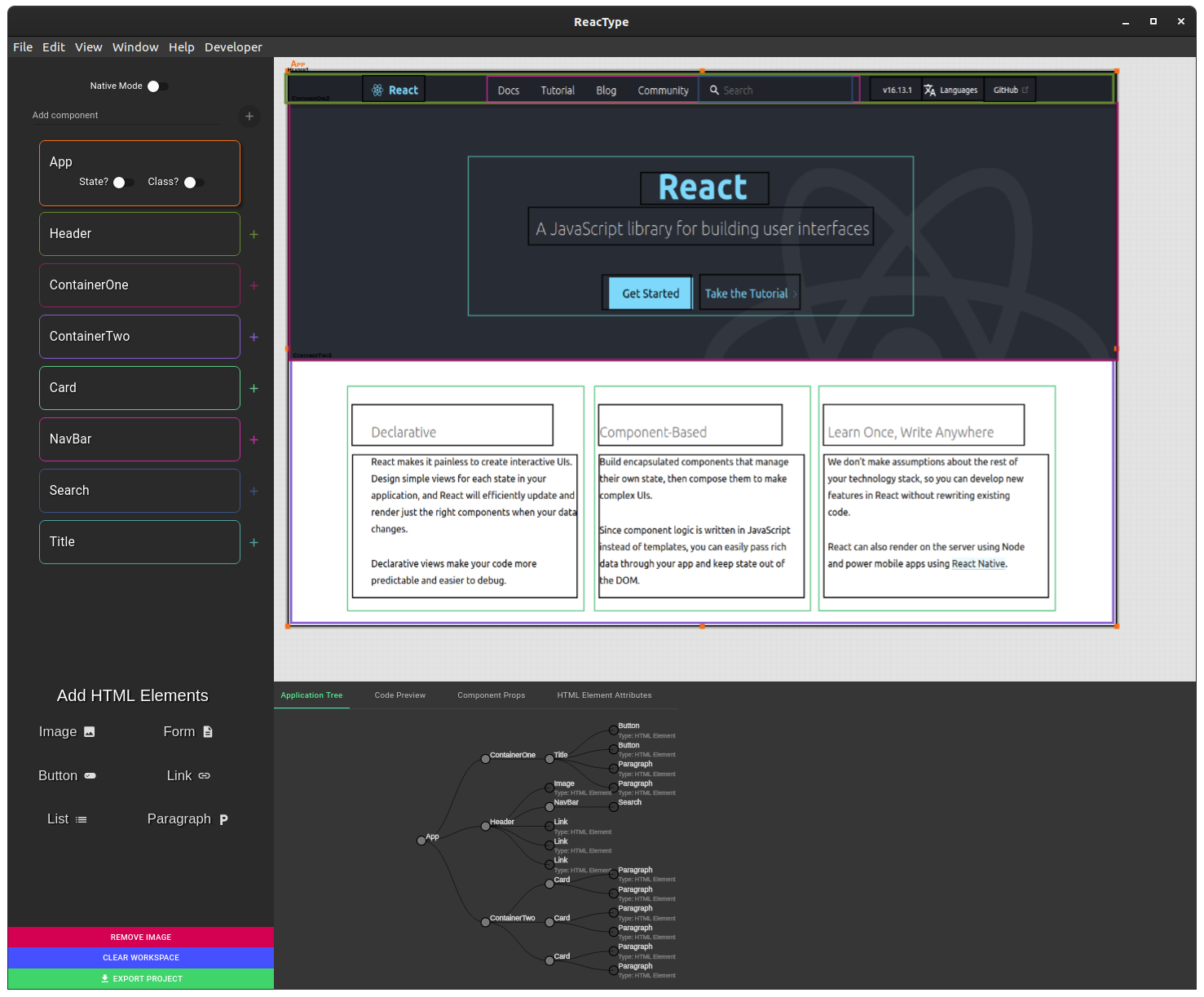Click the Tutorial link in canvas navbar

click(558, 90)
